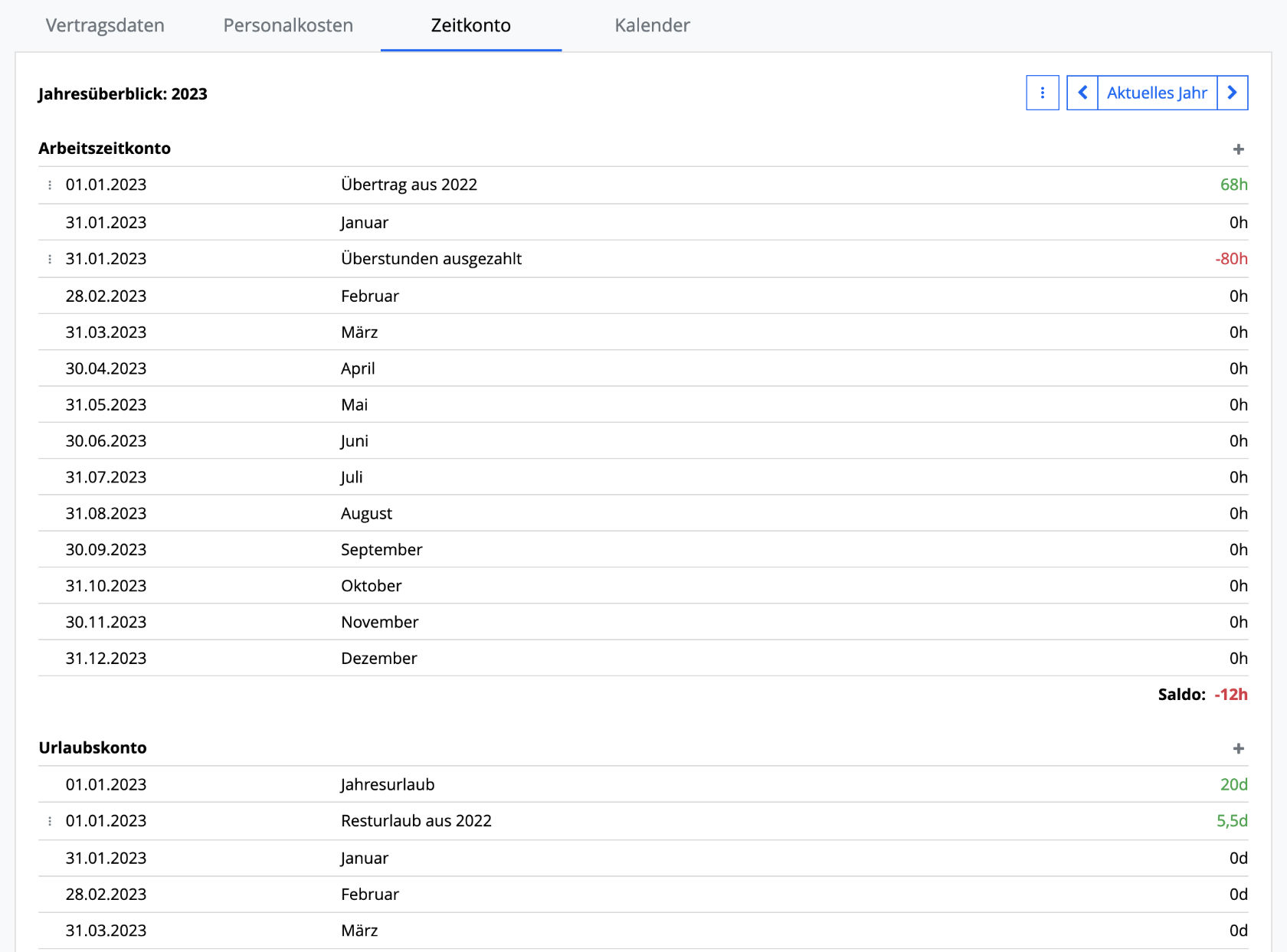
Task: Click the Aktuelles Jahr button
Action: (1157, 93)
